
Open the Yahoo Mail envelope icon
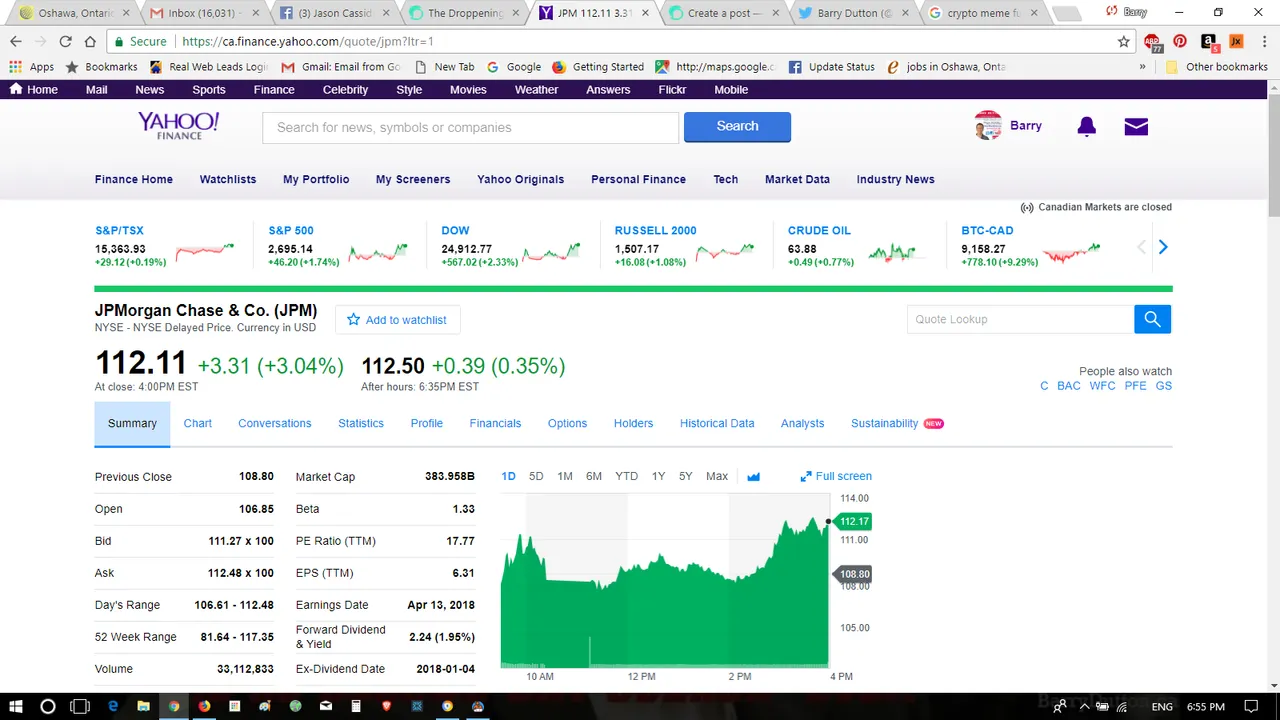pyautogui.click(x=1136, y=127)
